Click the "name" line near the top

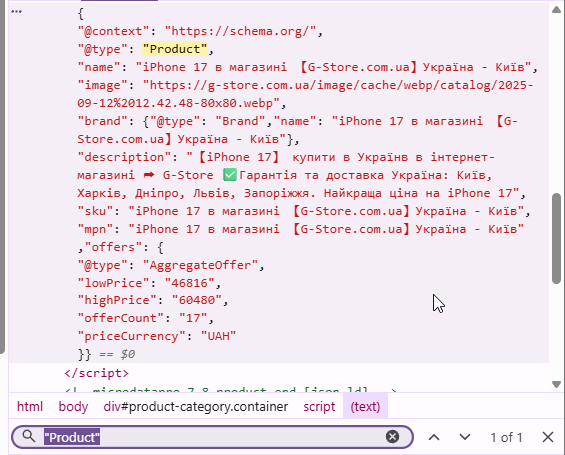(x=308, y=67)
